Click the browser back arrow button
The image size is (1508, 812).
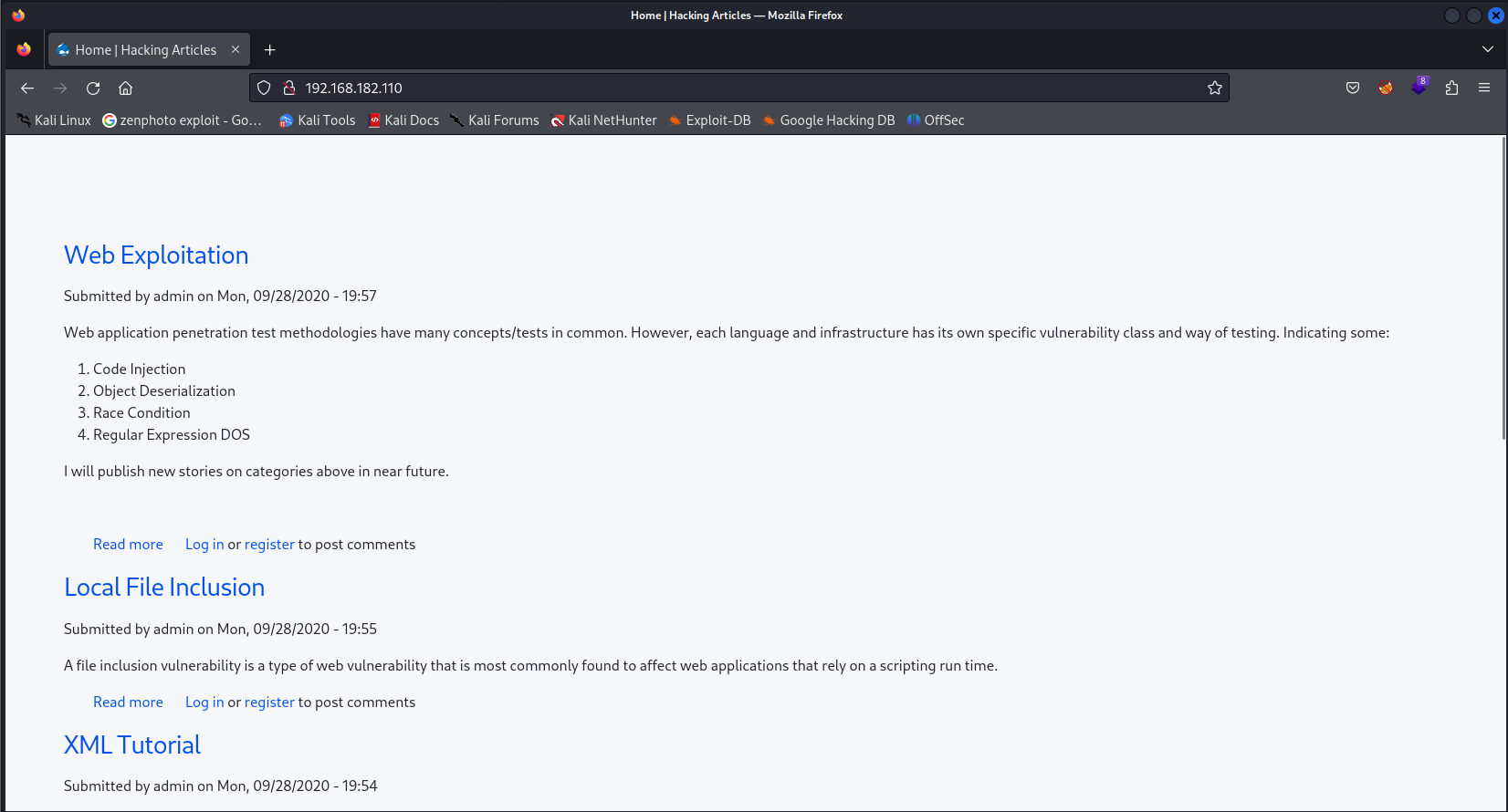point(27,88)
